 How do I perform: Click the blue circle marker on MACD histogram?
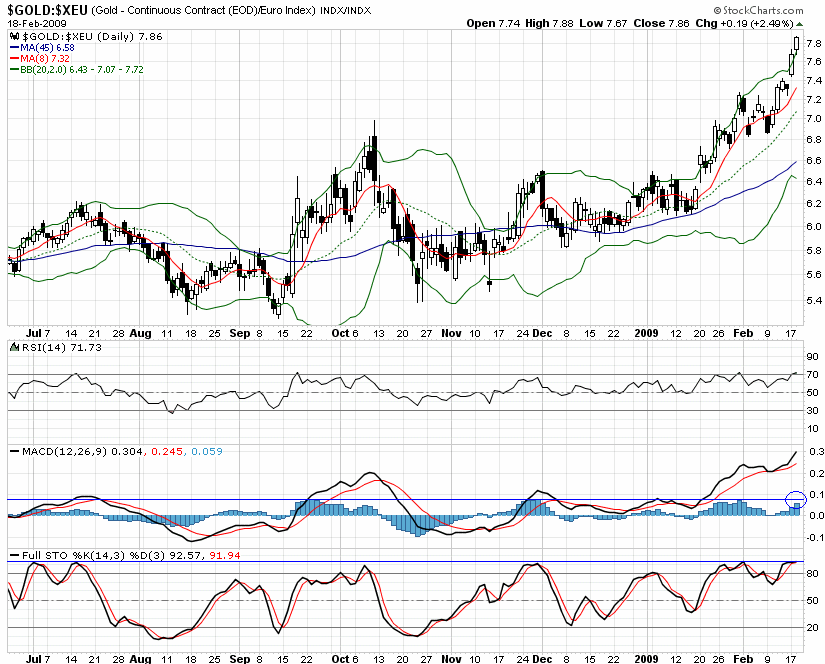point(796,499)
